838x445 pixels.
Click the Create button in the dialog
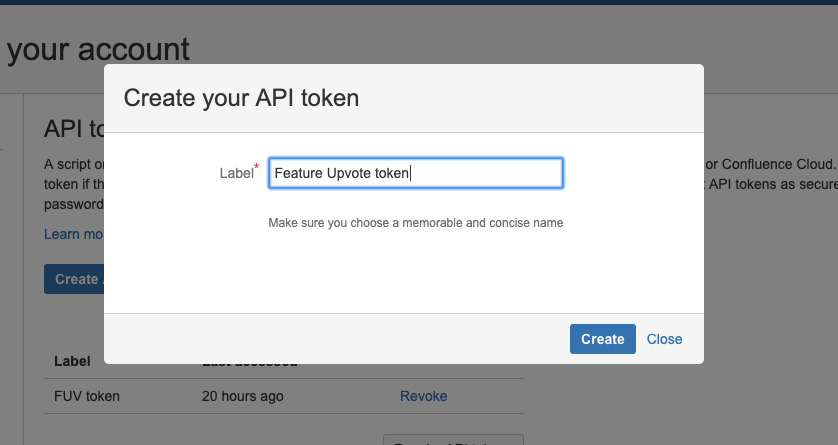[602, 339]
